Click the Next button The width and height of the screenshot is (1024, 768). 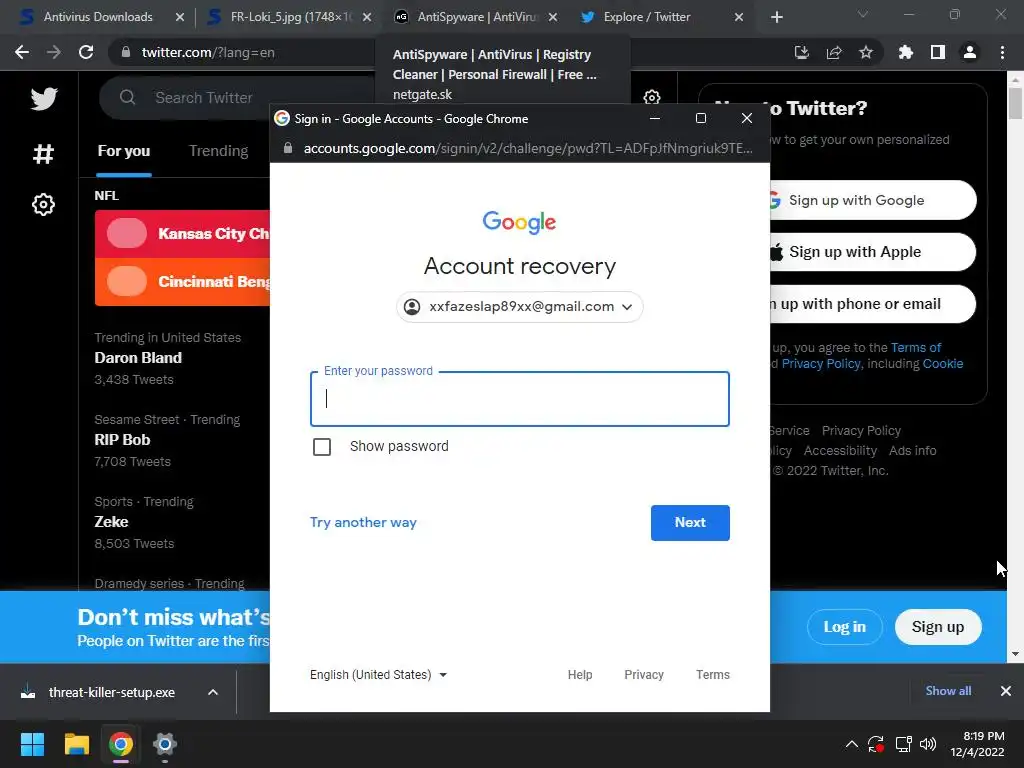coord(690,522)
